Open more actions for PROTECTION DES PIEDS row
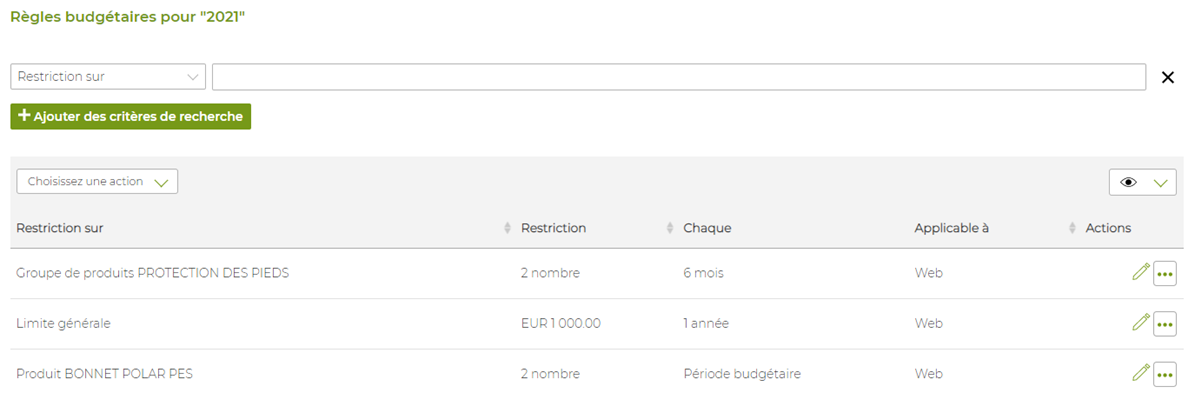1195x413 pixels. pos(1165,273)
